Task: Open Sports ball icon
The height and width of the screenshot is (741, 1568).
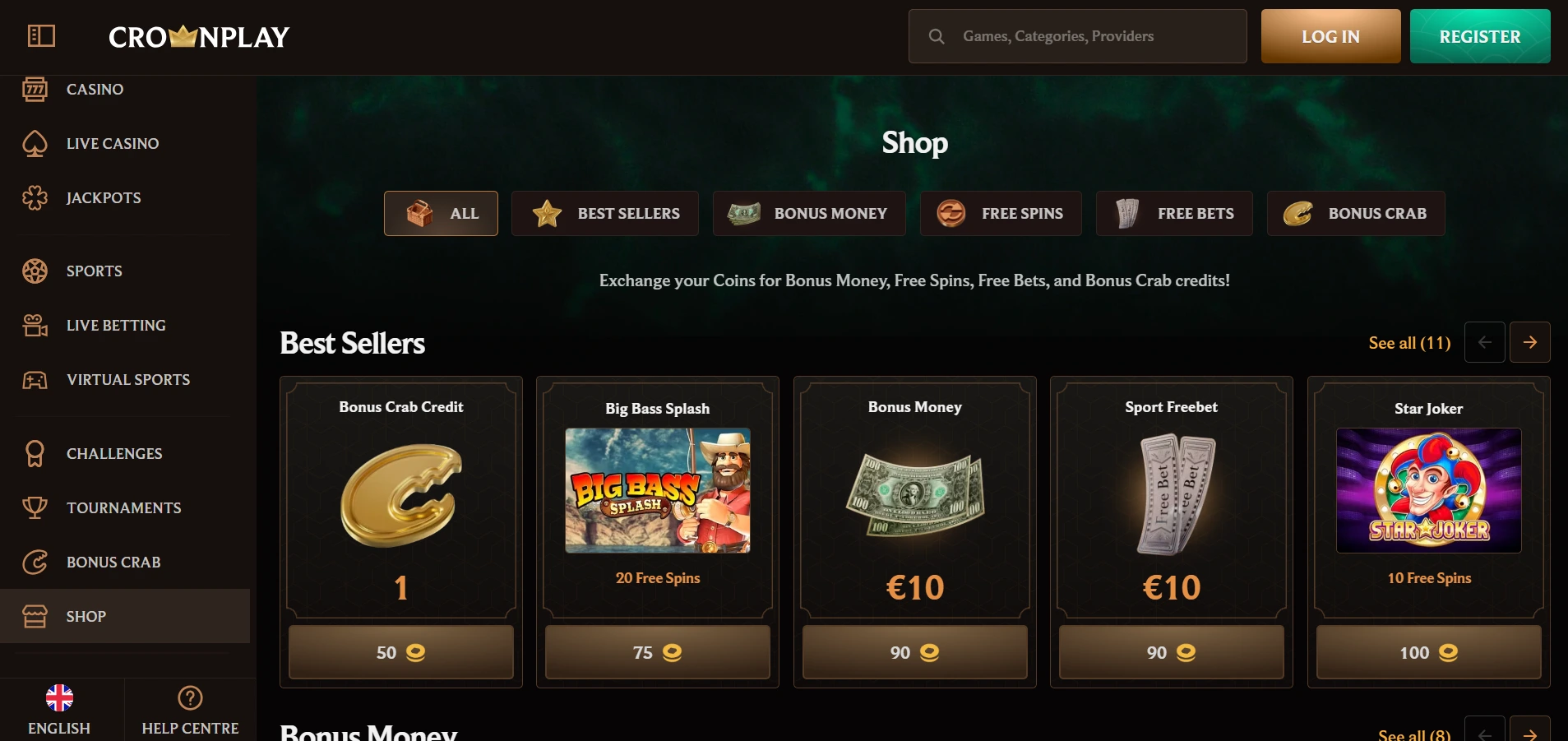Action: (35, 271)
